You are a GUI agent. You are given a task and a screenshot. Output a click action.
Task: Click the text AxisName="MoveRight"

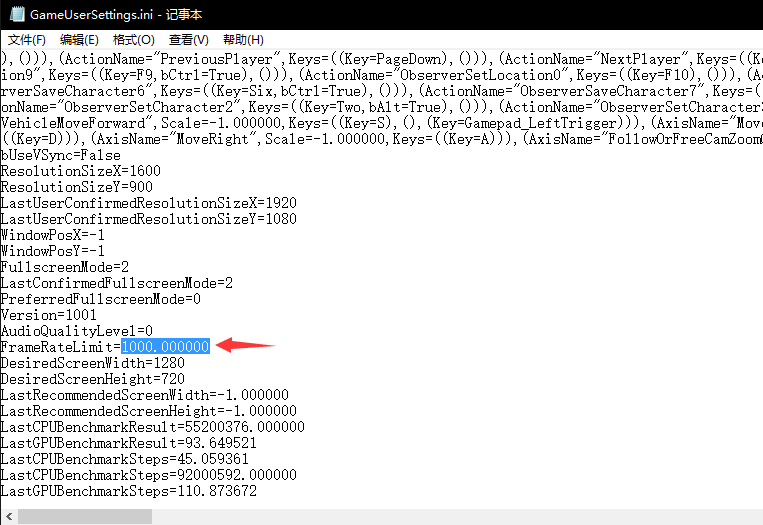click(x=177, y=139)
